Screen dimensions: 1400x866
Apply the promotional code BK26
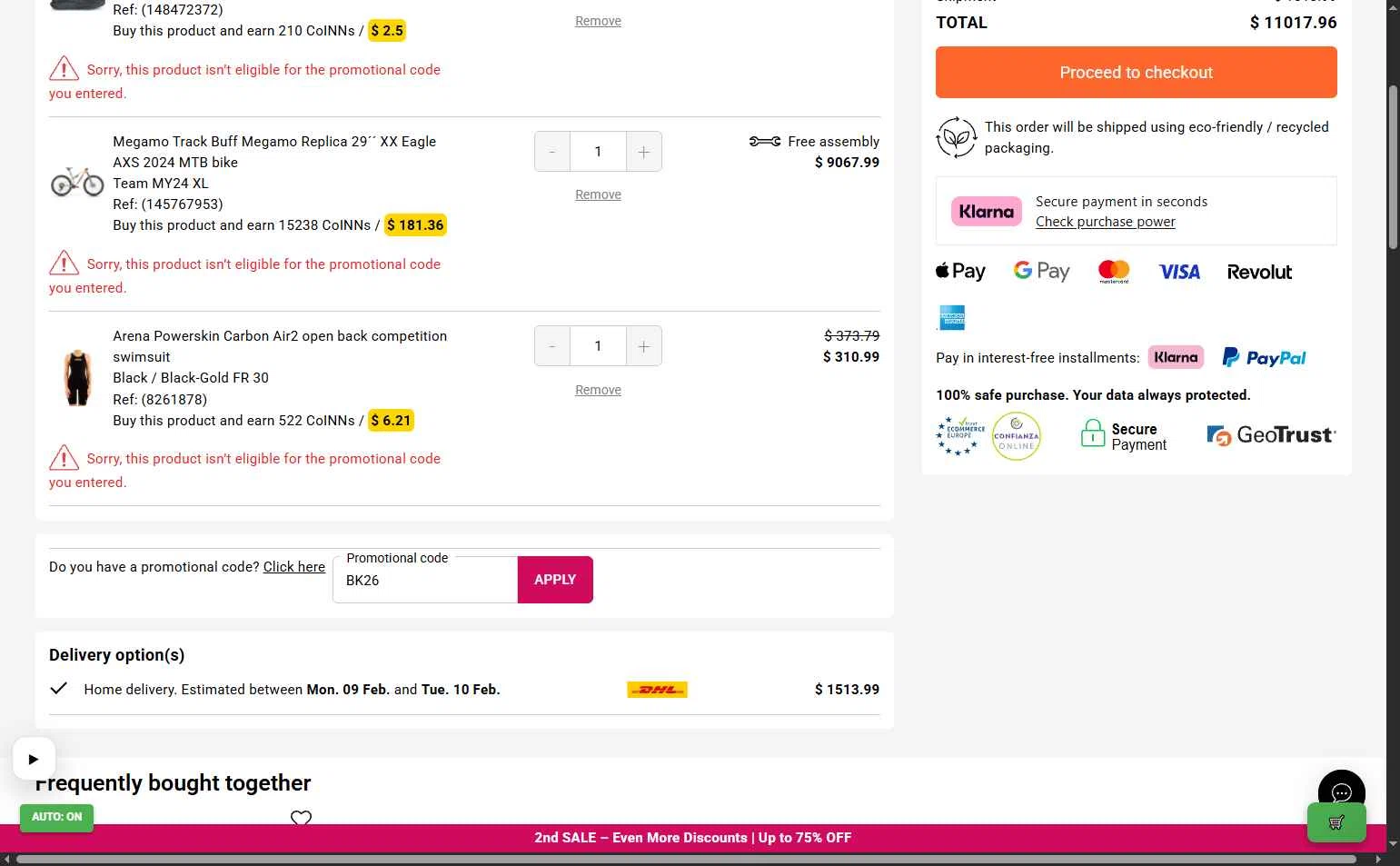555,580
